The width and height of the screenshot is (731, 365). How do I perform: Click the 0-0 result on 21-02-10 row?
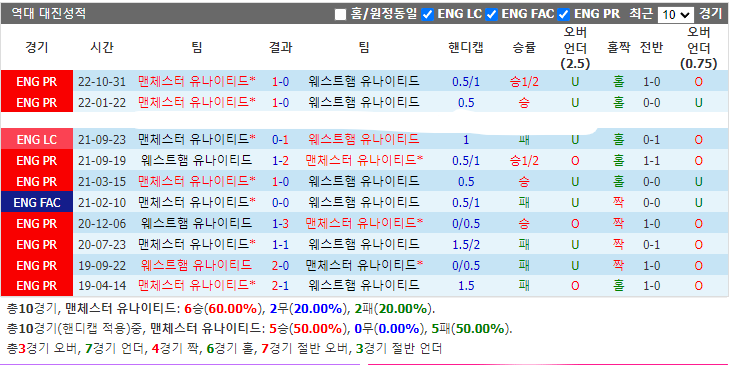[x=280, y=202]
